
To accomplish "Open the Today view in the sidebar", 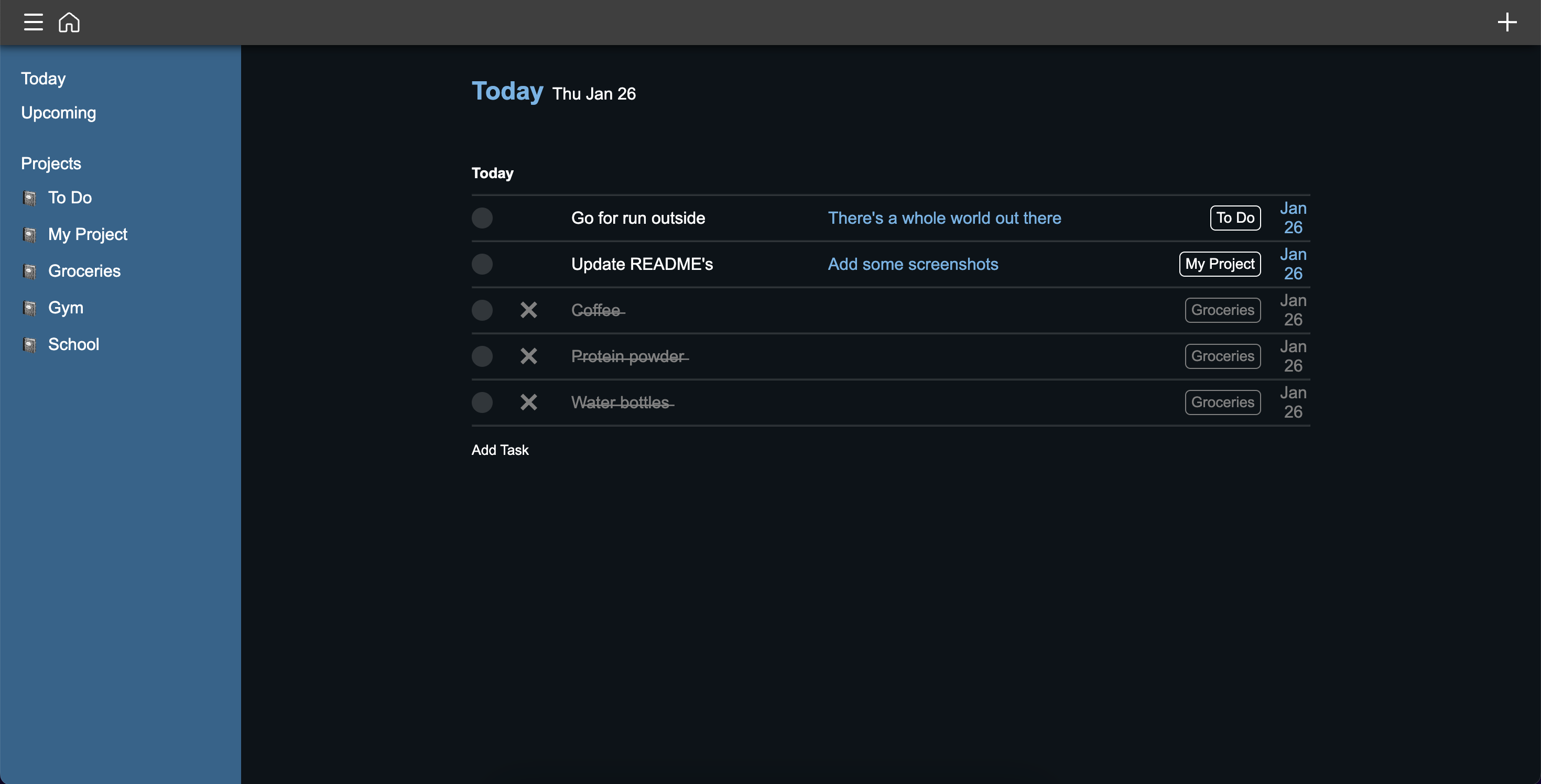I will 42,78.
